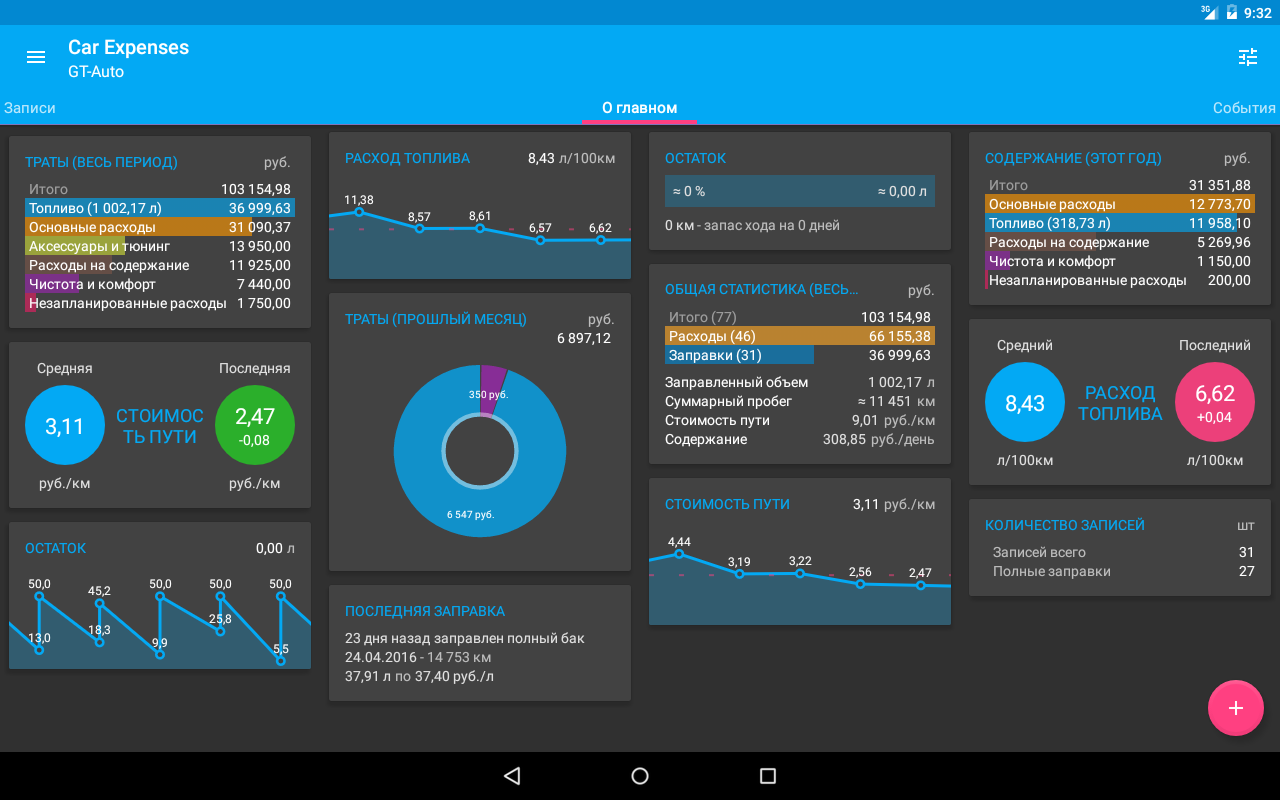This screenshot has width=1280, height=800.
Task: Open the hamburger navigation menu
Action: pyautogui.click(x=36, y=57)
